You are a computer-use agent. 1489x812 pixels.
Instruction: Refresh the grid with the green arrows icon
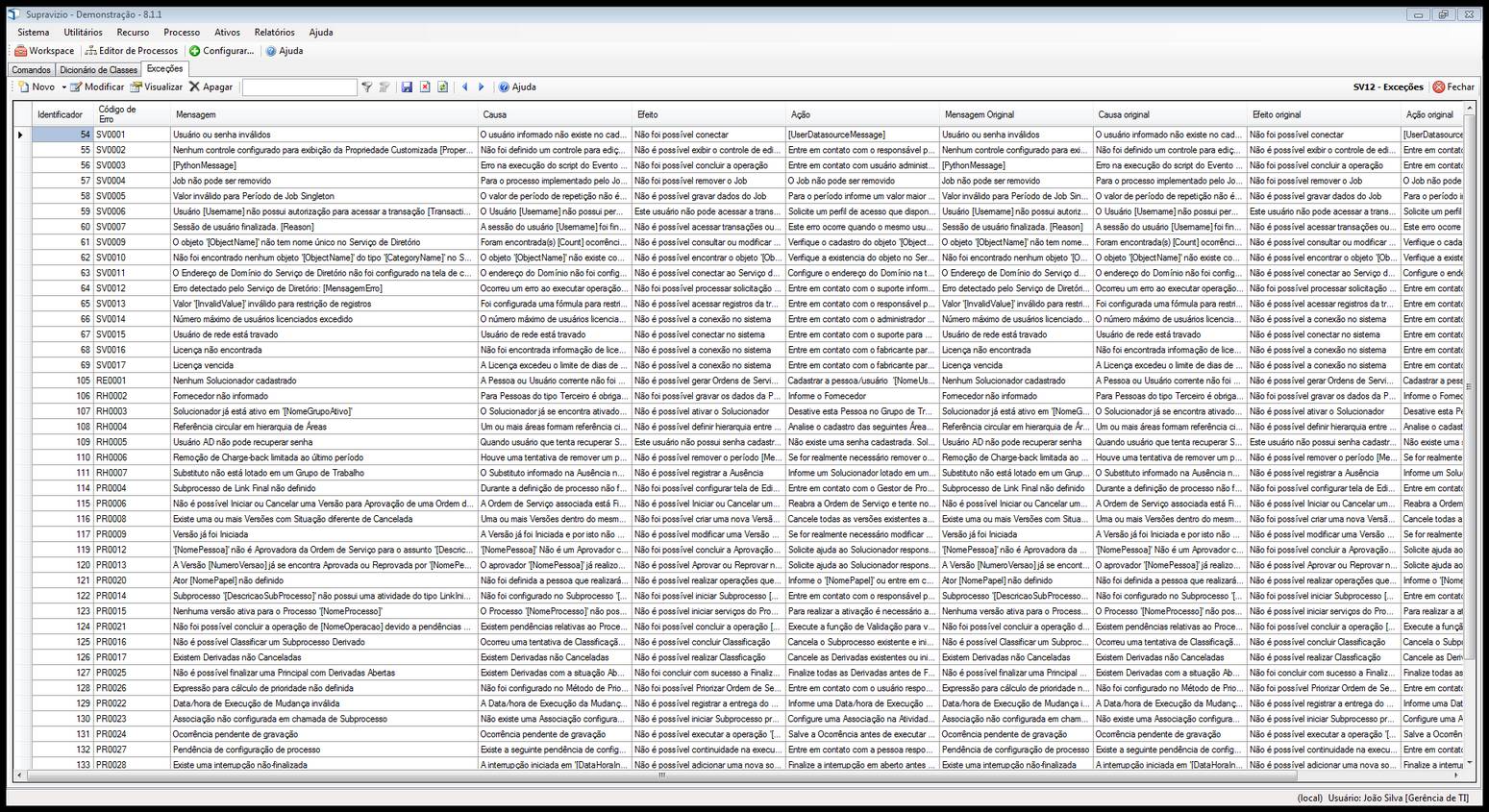click(442, 86)
